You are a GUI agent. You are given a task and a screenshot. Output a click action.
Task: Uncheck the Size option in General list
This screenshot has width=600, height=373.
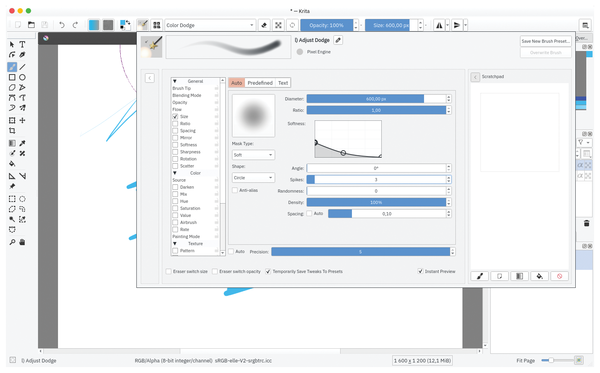click(x=175, y=116)
